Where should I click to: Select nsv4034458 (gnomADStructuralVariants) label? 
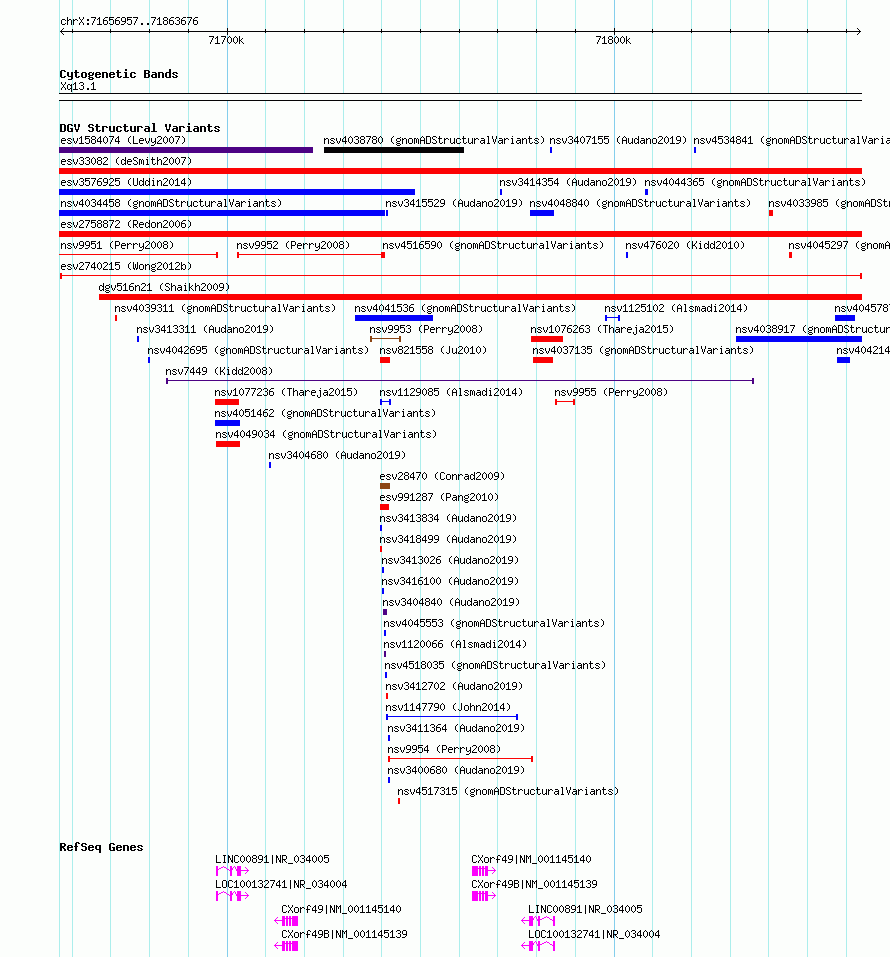click(171, 203)
